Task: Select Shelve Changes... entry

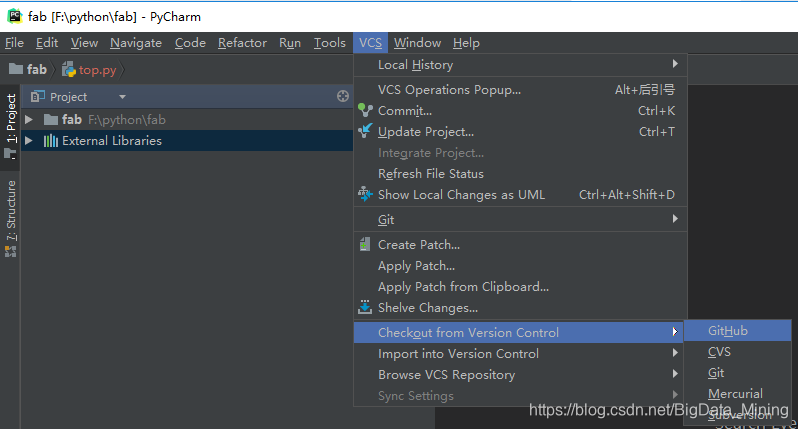Action: [520, 307]
